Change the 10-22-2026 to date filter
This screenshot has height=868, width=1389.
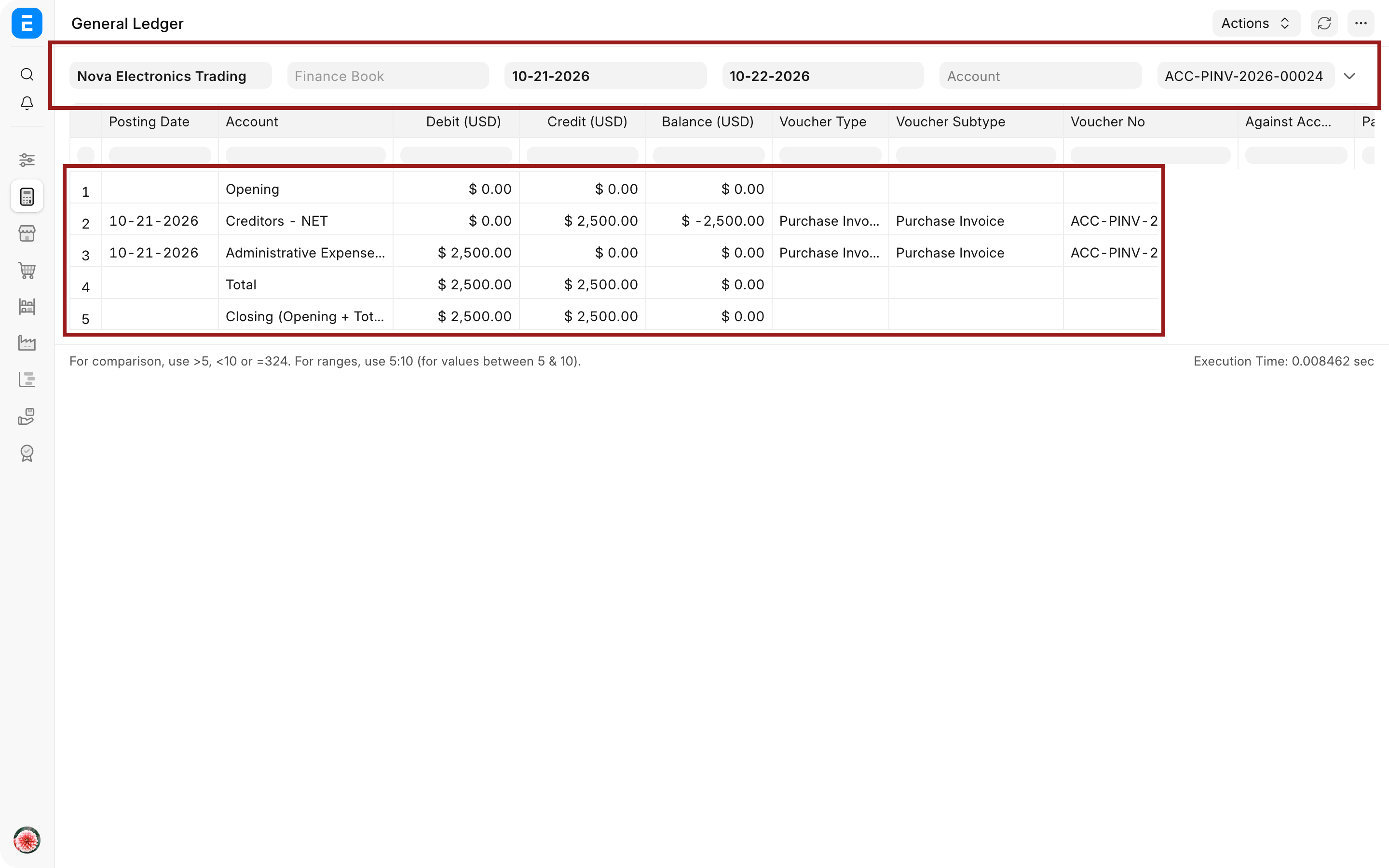822,76
